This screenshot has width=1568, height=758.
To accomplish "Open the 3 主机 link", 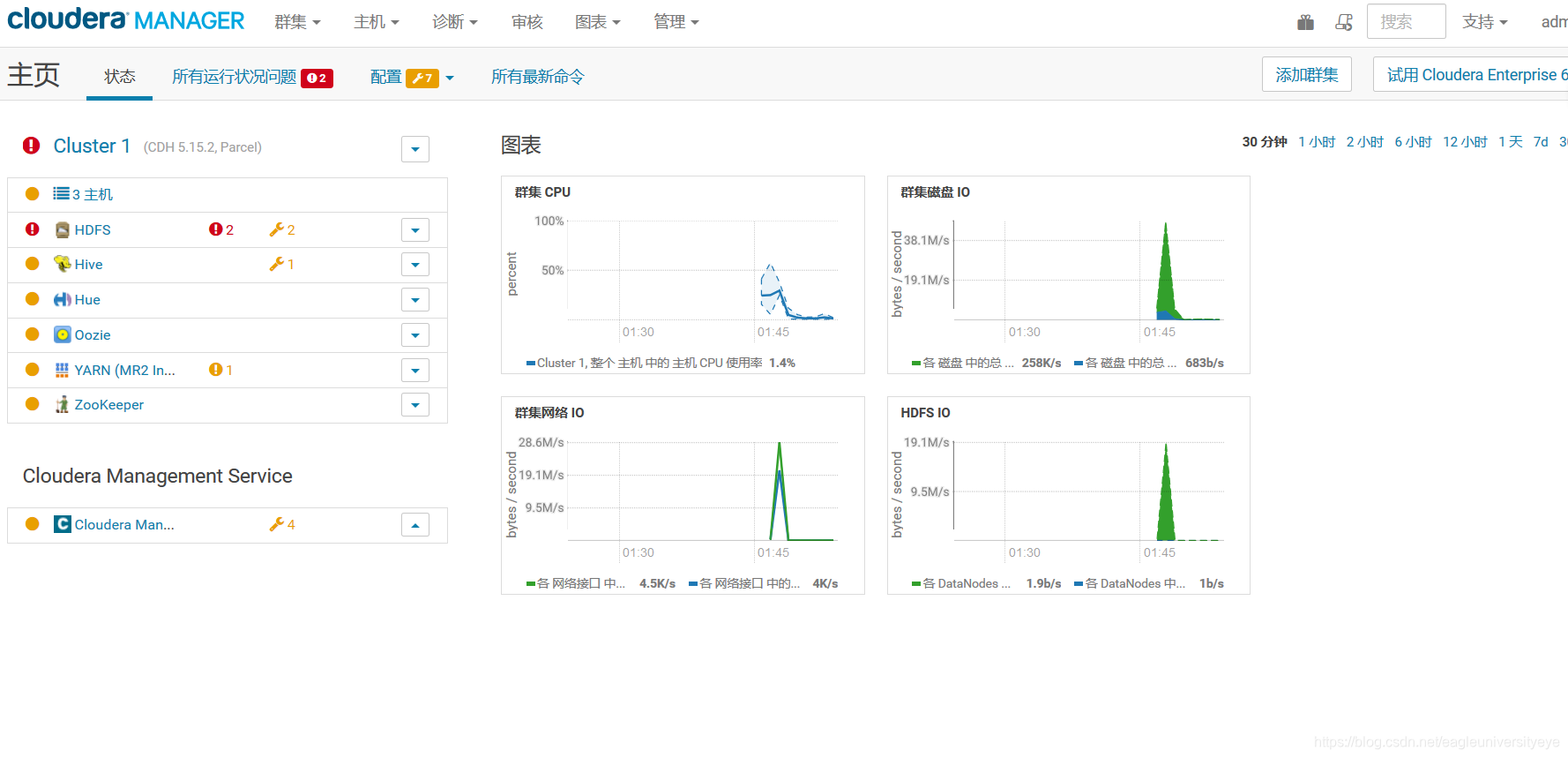I will point(93,194).
